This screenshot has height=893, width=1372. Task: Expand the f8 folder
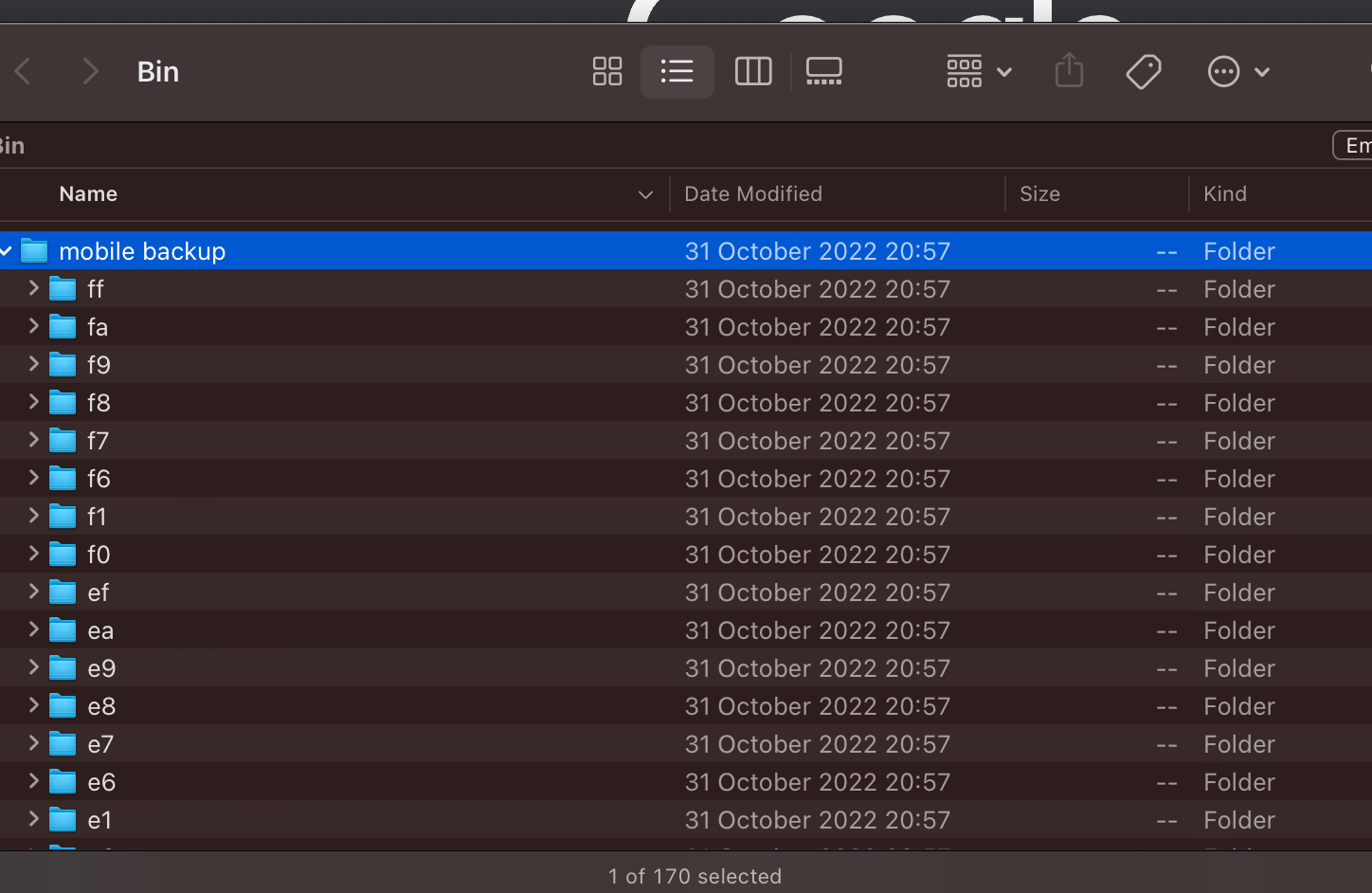(x=34, y=402)
